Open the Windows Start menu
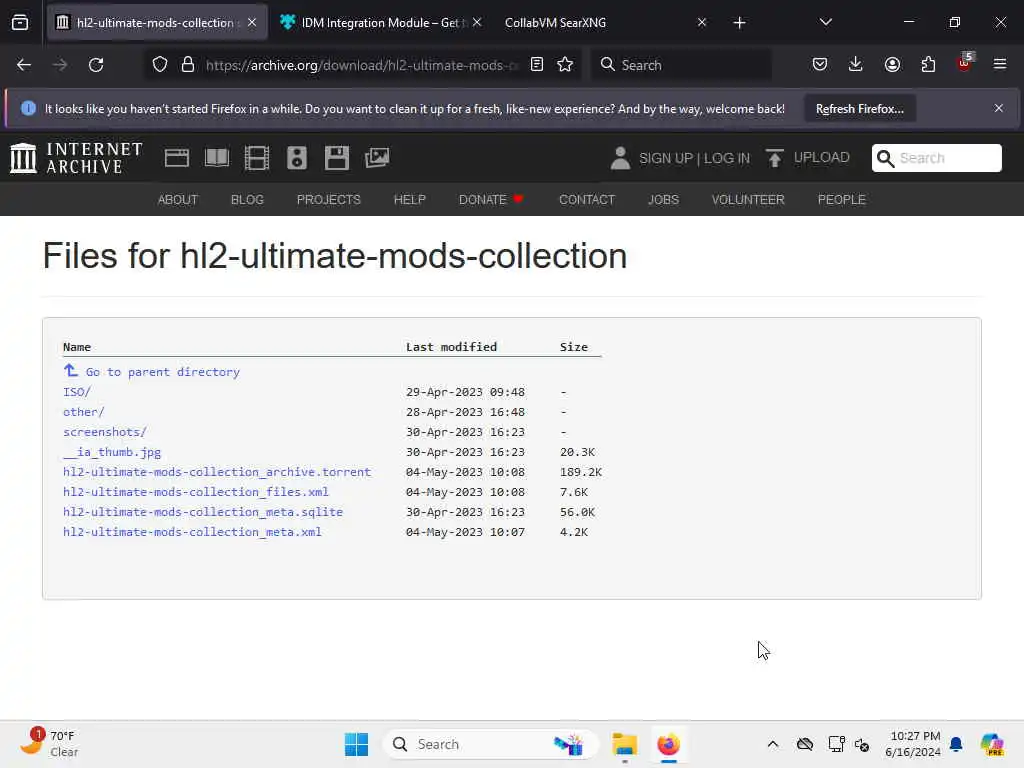The width and height of the screenshot is (1024, 768). [x=357, y=744]
